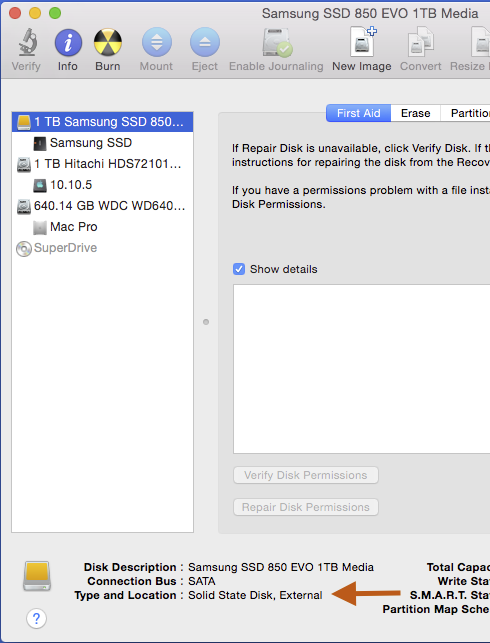
Task: Select 640.14 GB WDC WD640 disk
Action: pyautogui.click(x=103, y=206)
